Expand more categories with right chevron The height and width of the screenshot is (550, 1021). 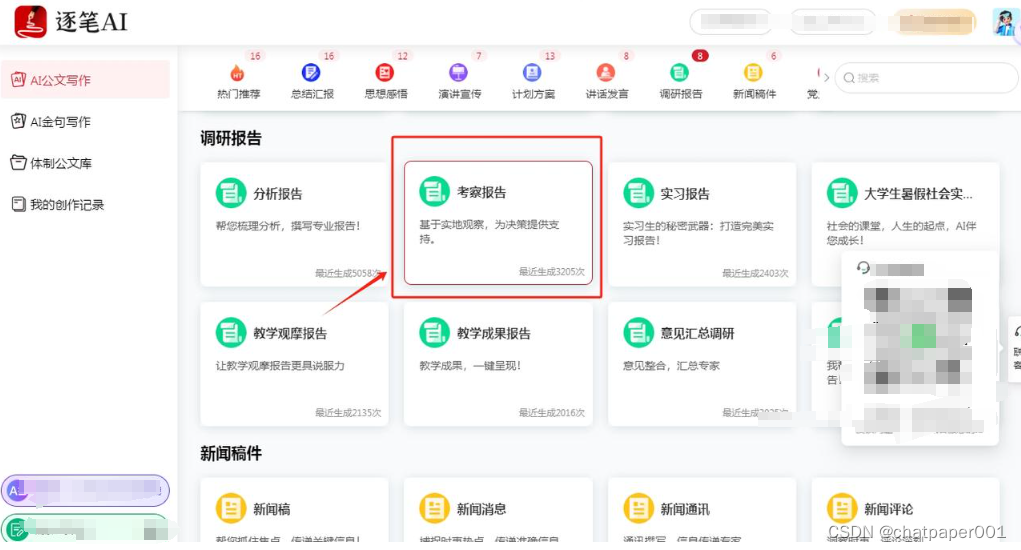click(x=826, y=77)
